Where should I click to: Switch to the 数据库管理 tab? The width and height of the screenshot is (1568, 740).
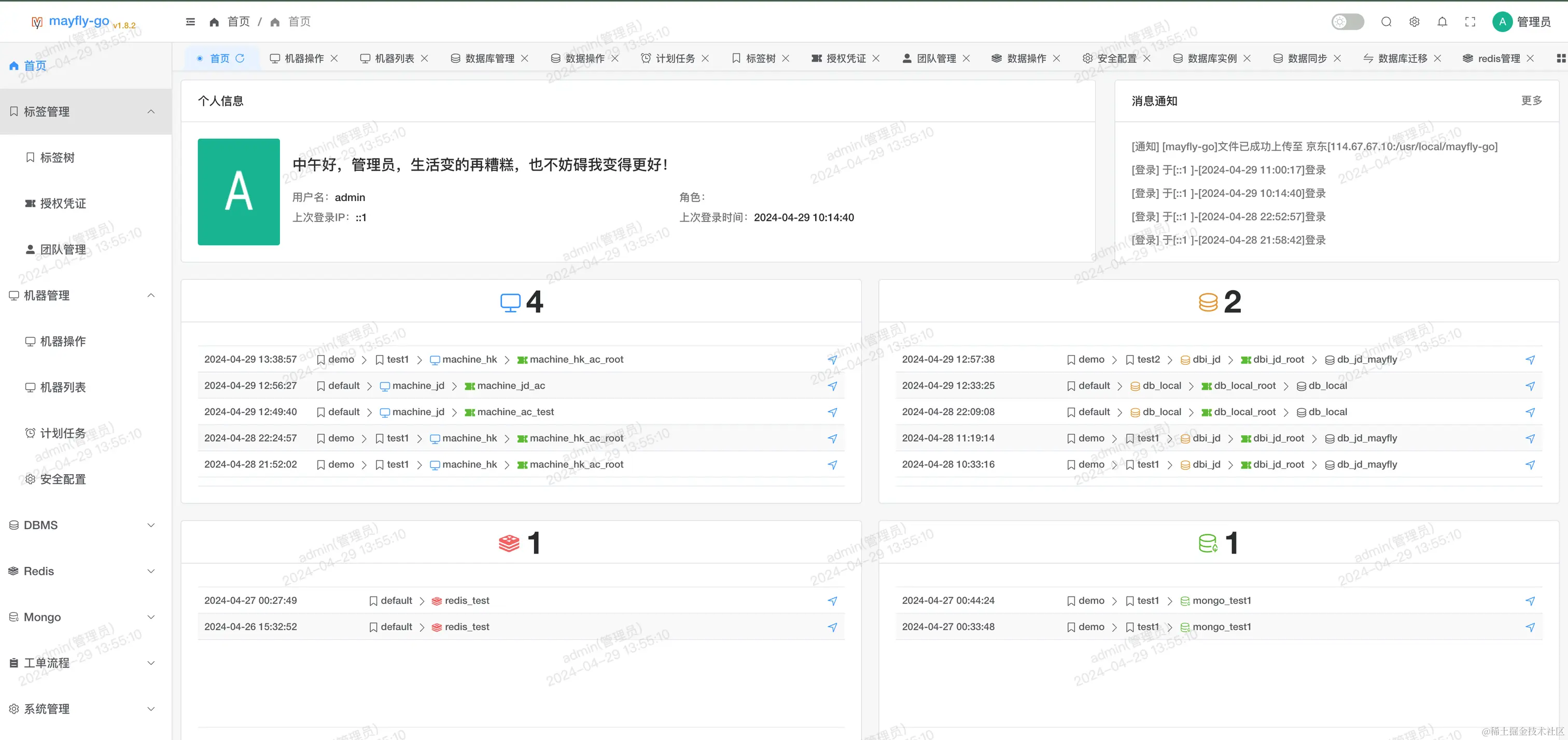tap(489, 59)
